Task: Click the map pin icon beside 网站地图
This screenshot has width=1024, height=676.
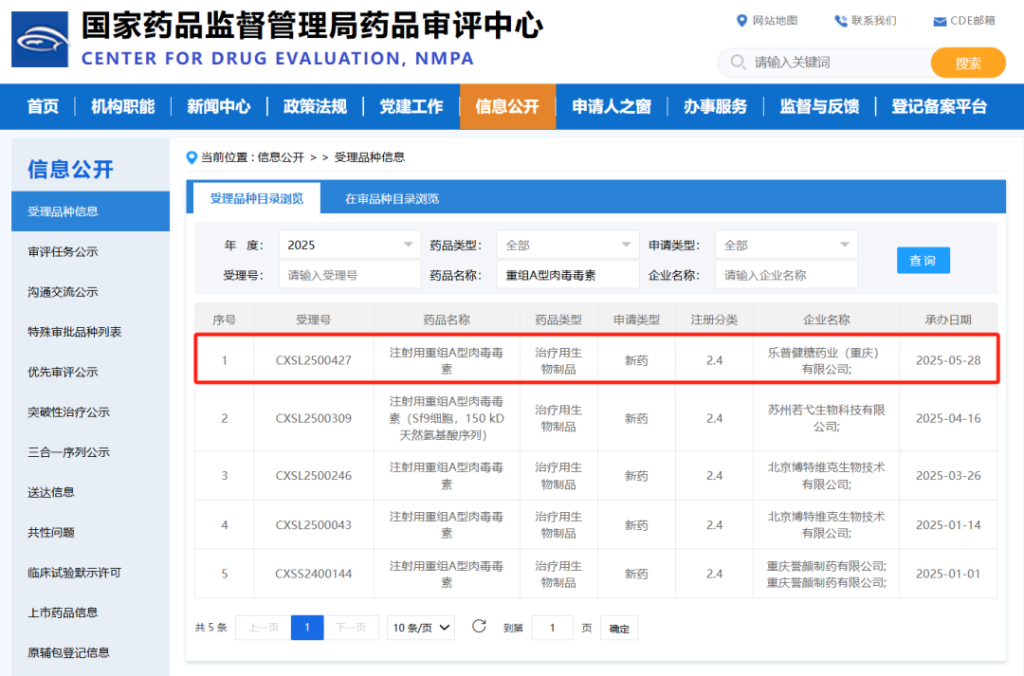Action: 741,21
